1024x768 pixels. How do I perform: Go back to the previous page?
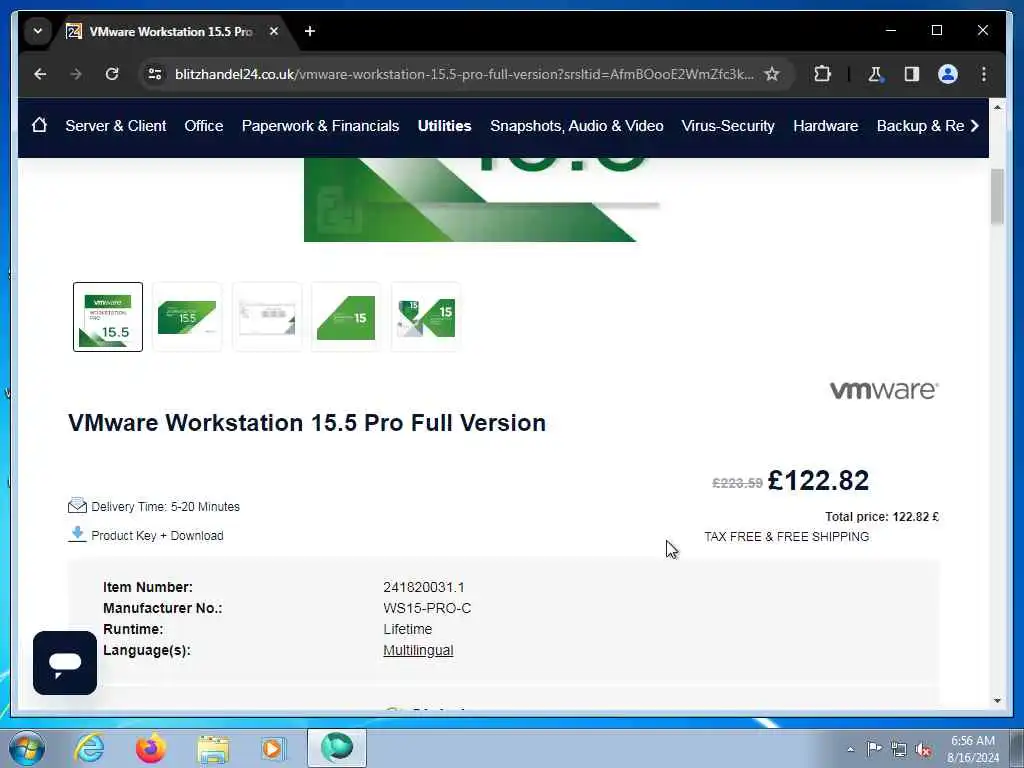tap(40, 74)
